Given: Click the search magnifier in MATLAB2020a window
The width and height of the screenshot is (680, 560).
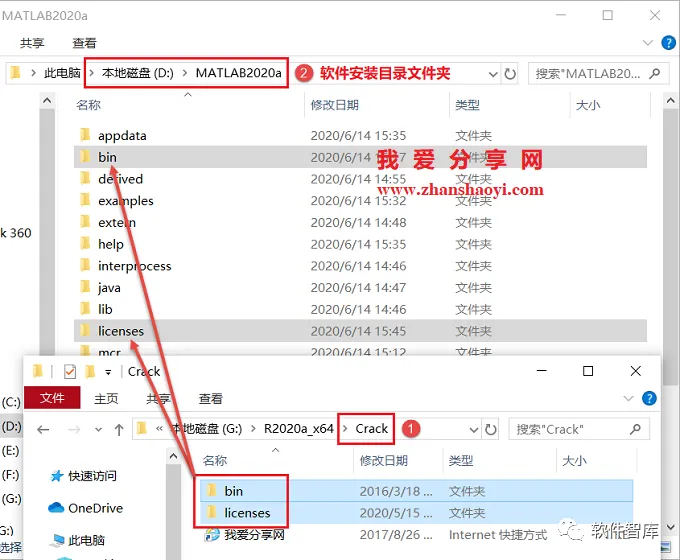Looking at the screenshot, I should 654,74.
